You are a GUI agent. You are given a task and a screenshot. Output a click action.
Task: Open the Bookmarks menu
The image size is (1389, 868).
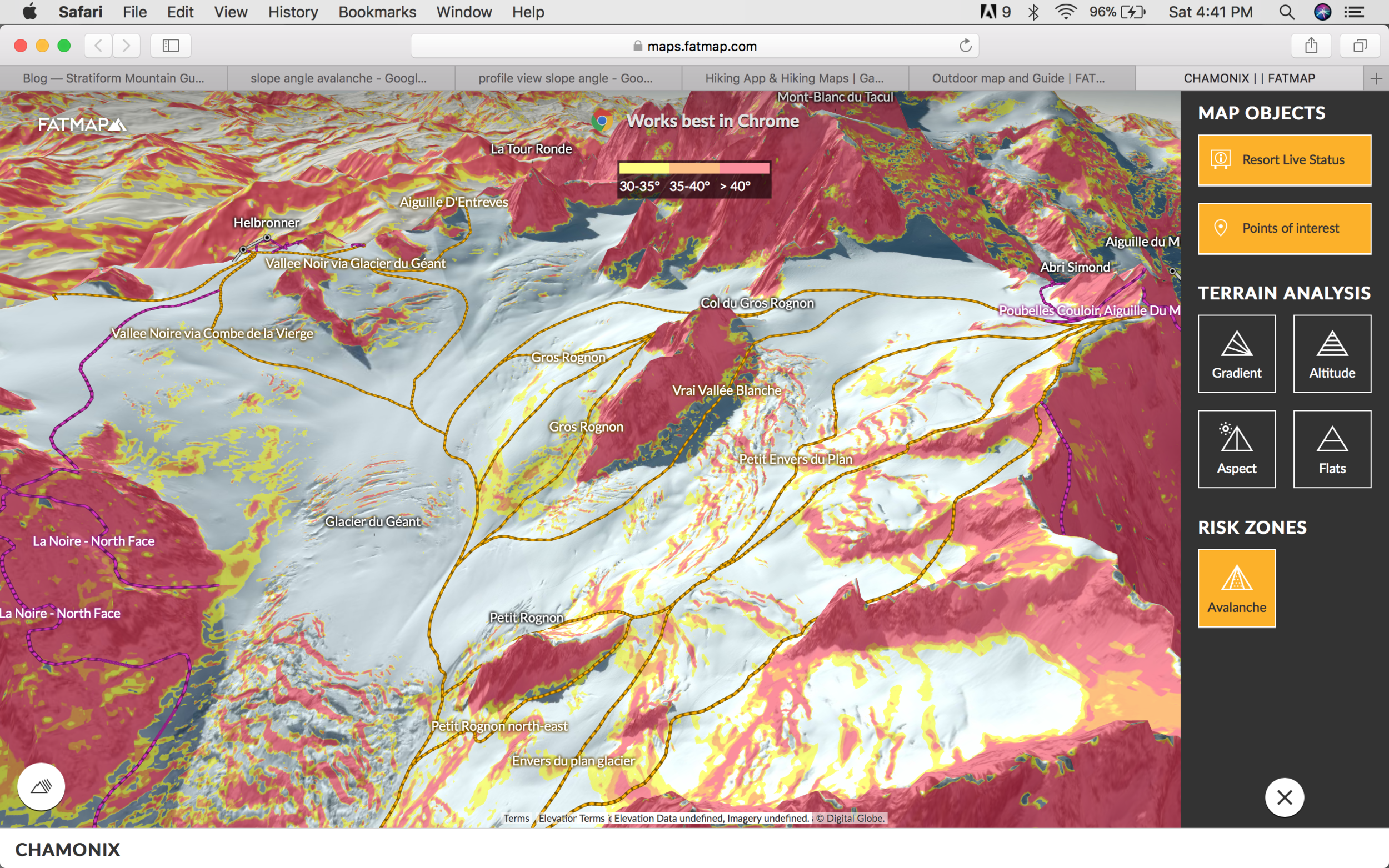(377, 12)
